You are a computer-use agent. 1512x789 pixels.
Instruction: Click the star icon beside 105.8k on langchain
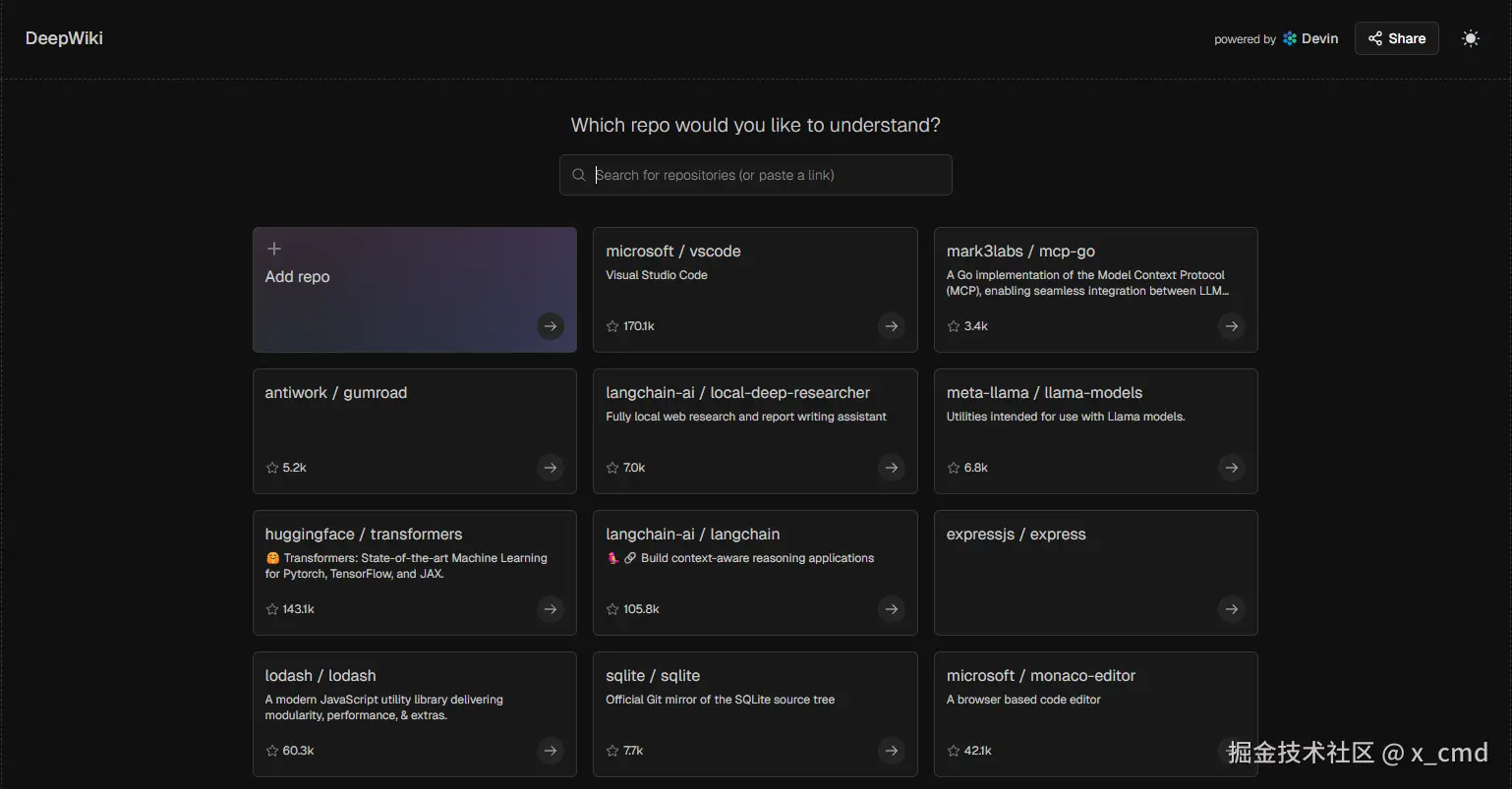coord(612,609)
